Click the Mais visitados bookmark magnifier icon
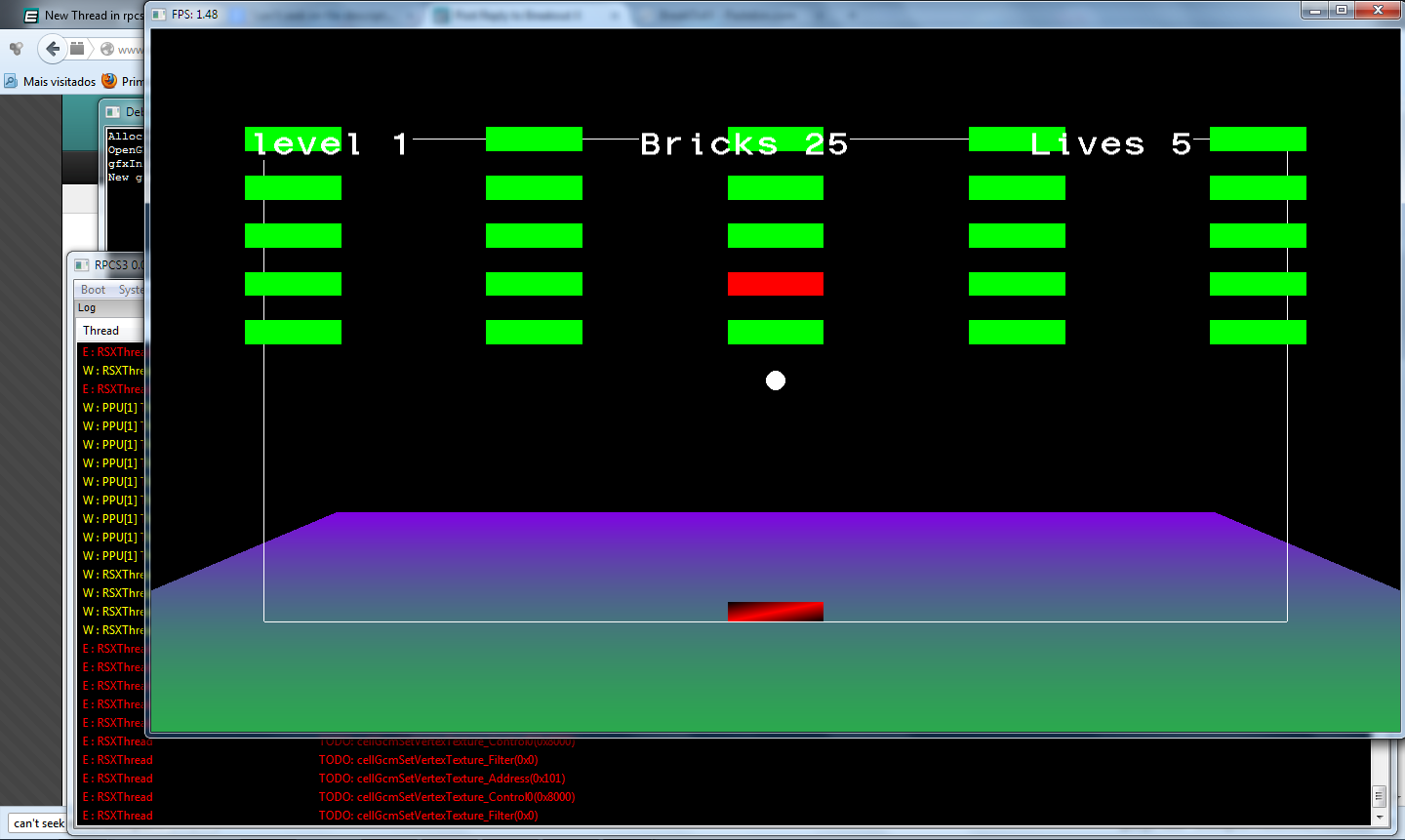Screen dimensions: 1405x840 click(x=11, y=81)
